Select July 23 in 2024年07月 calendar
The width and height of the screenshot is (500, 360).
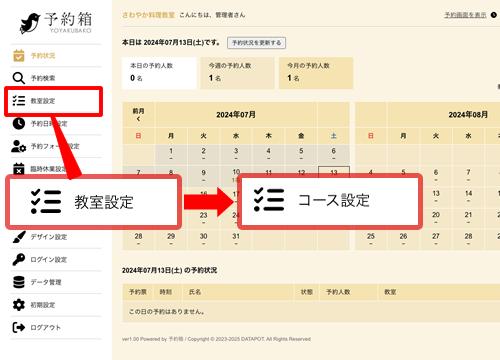203,218
